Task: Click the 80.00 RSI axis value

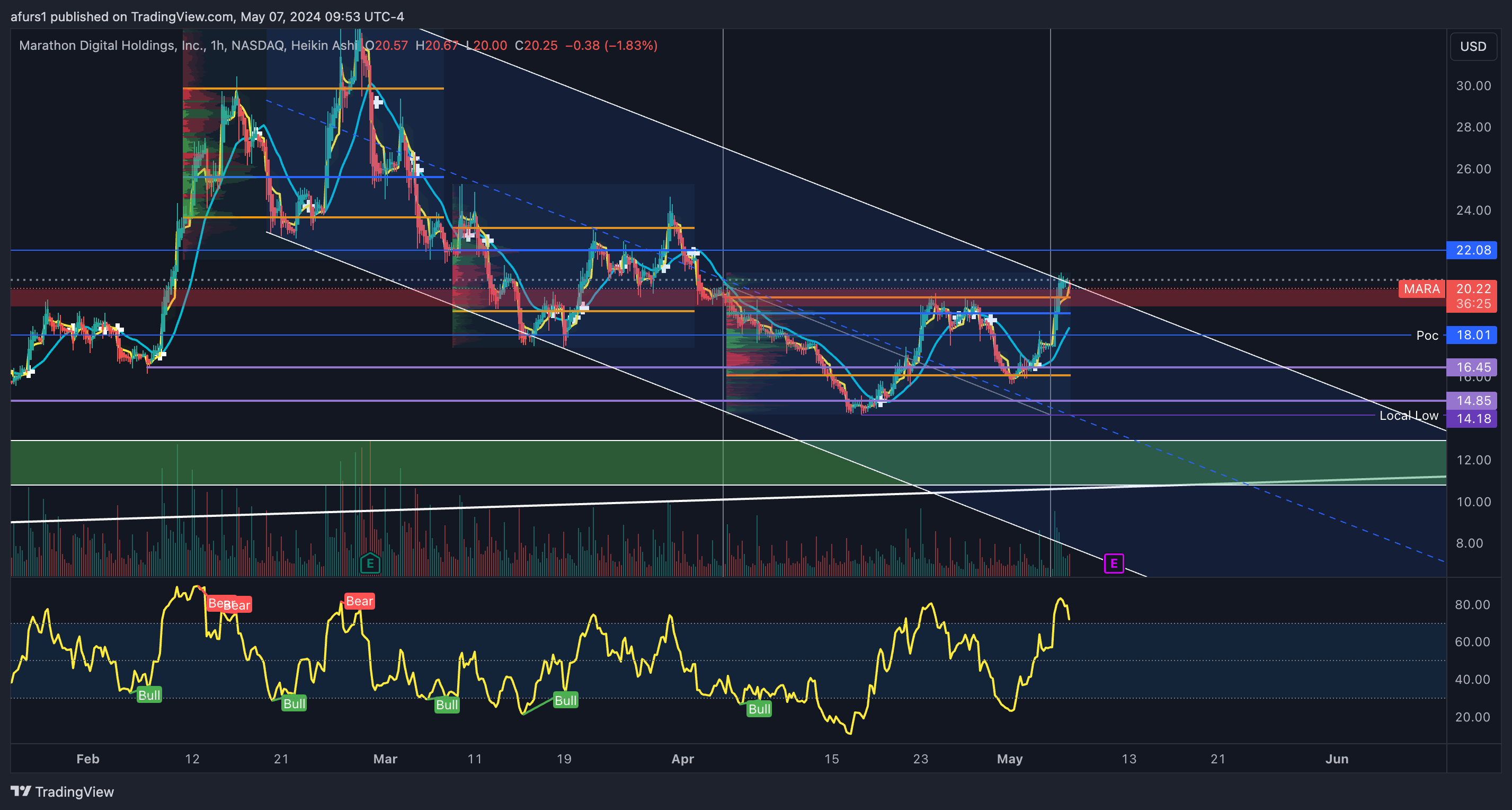Action: tap(1472, 604)
